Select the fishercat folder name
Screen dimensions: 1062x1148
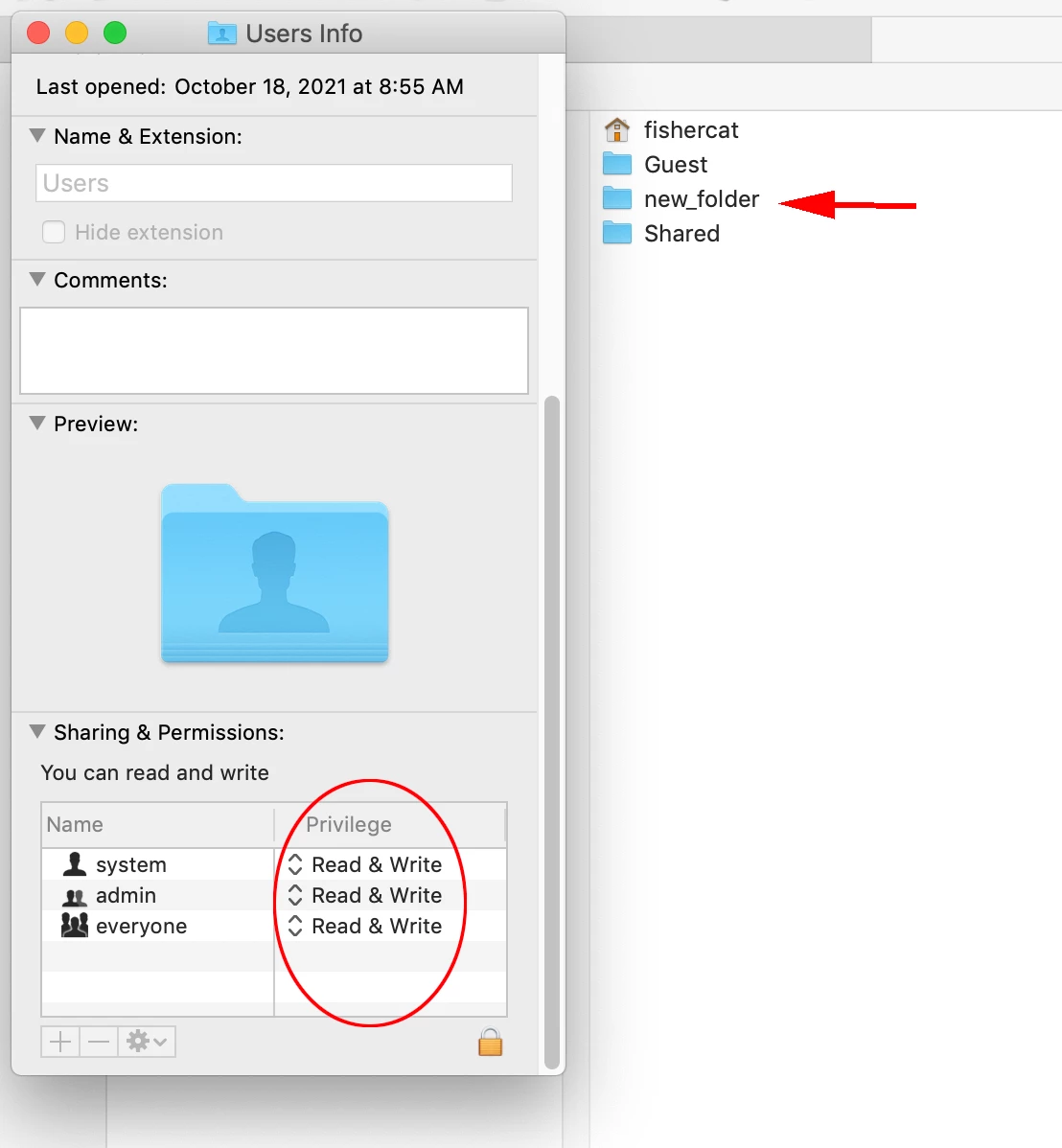click(691, 129)
